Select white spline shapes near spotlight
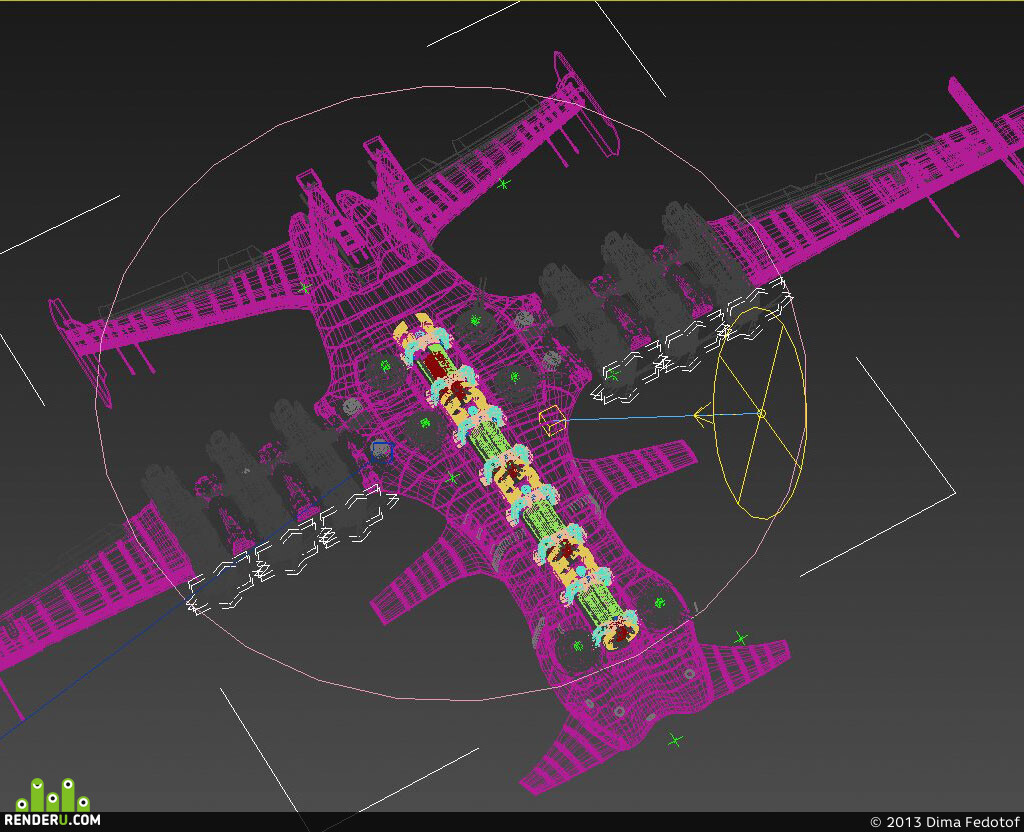 692,340
